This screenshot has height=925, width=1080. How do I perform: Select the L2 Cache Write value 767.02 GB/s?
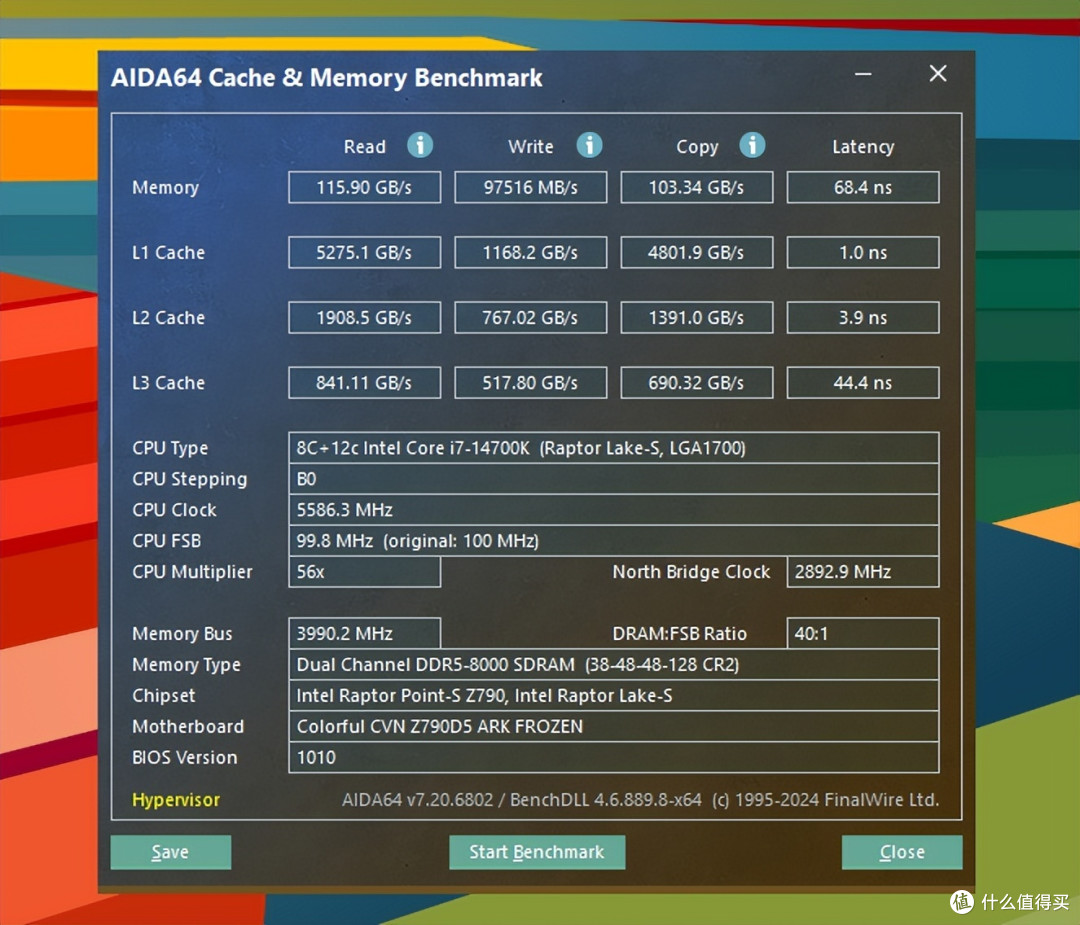530,318
